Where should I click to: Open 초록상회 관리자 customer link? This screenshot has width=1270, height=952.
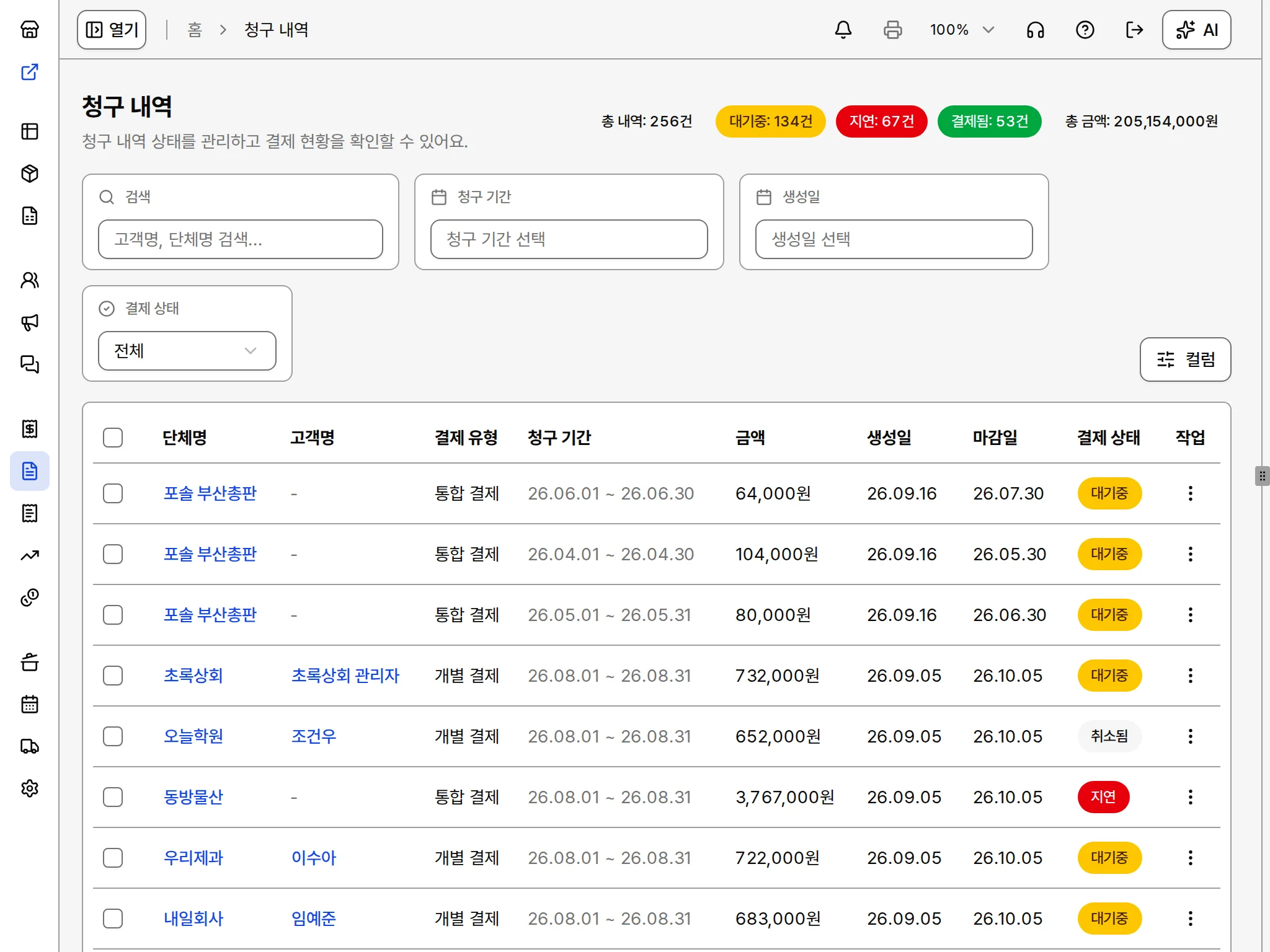345,676
